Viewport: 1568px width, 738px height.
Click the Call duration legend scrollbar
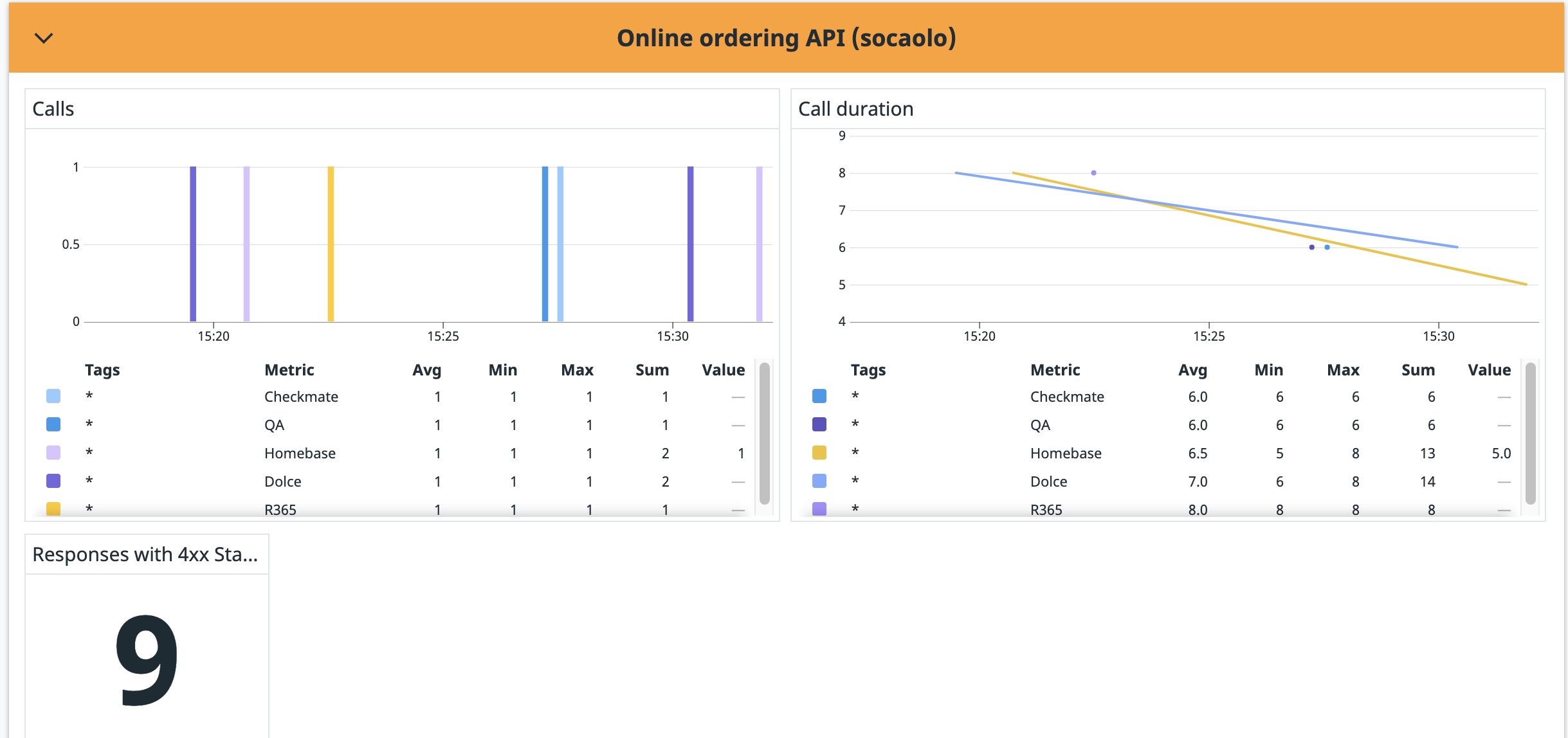click(x=1531, y=433)
